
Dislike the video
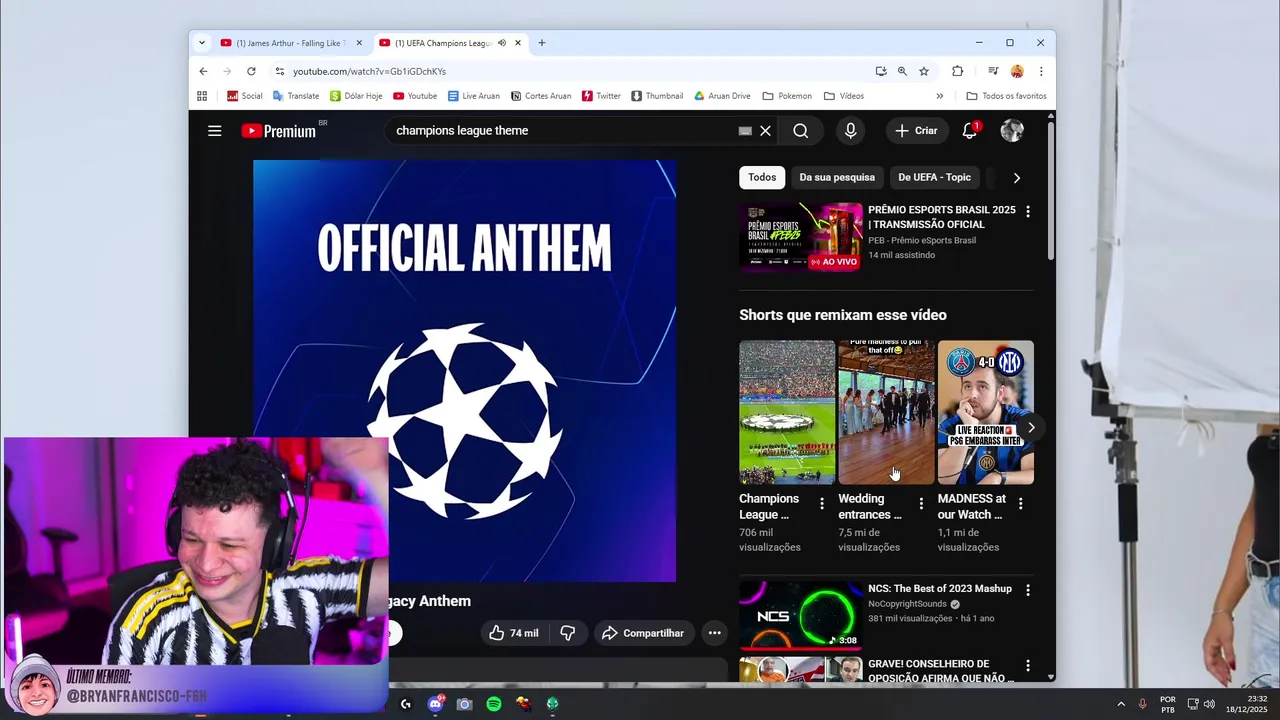tap(567, 633)
